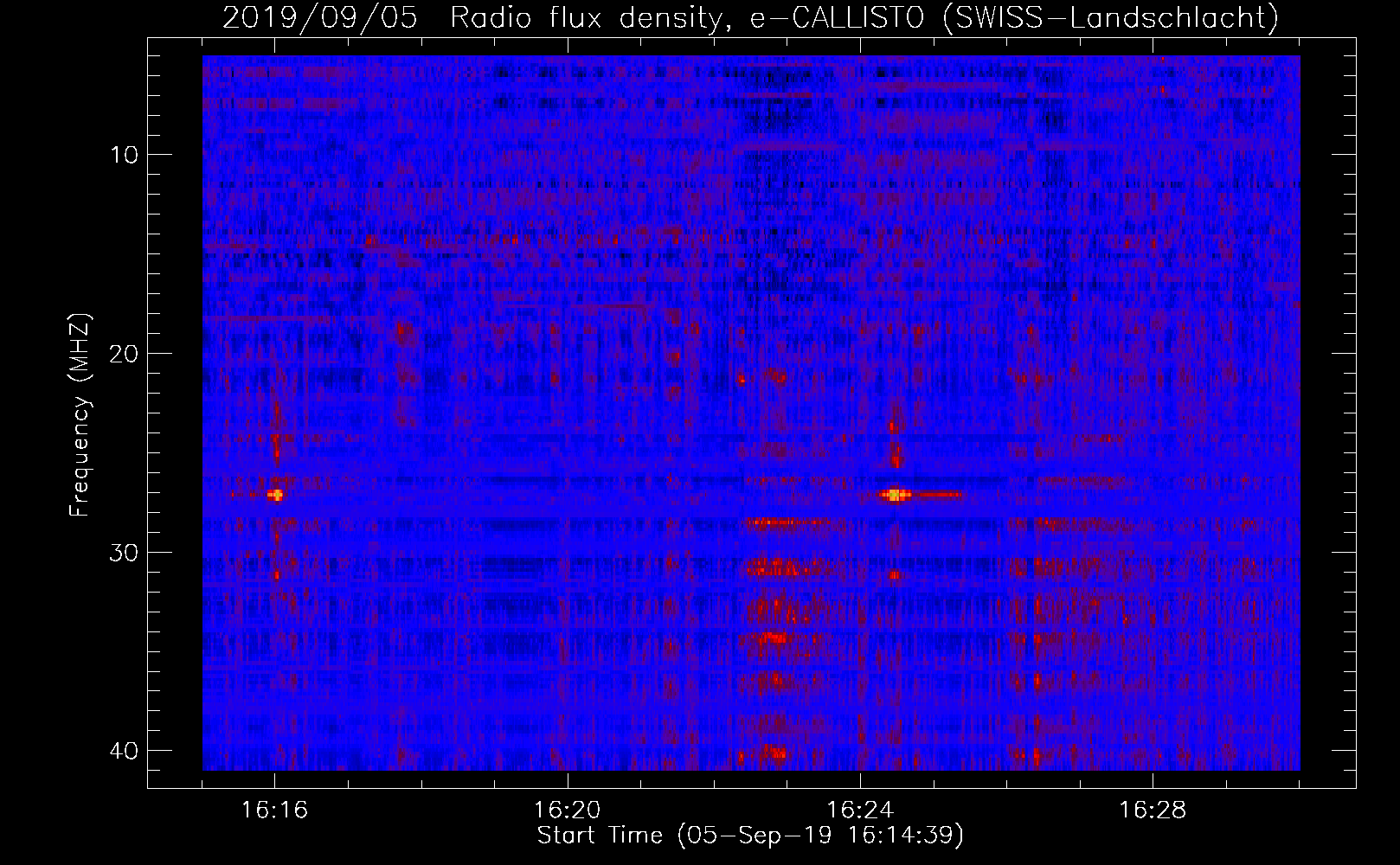Click the bright yellow burst after 16:24, 27 MHz
The width and height of the screenshot is (1400, 865).
tap(896, 495)
